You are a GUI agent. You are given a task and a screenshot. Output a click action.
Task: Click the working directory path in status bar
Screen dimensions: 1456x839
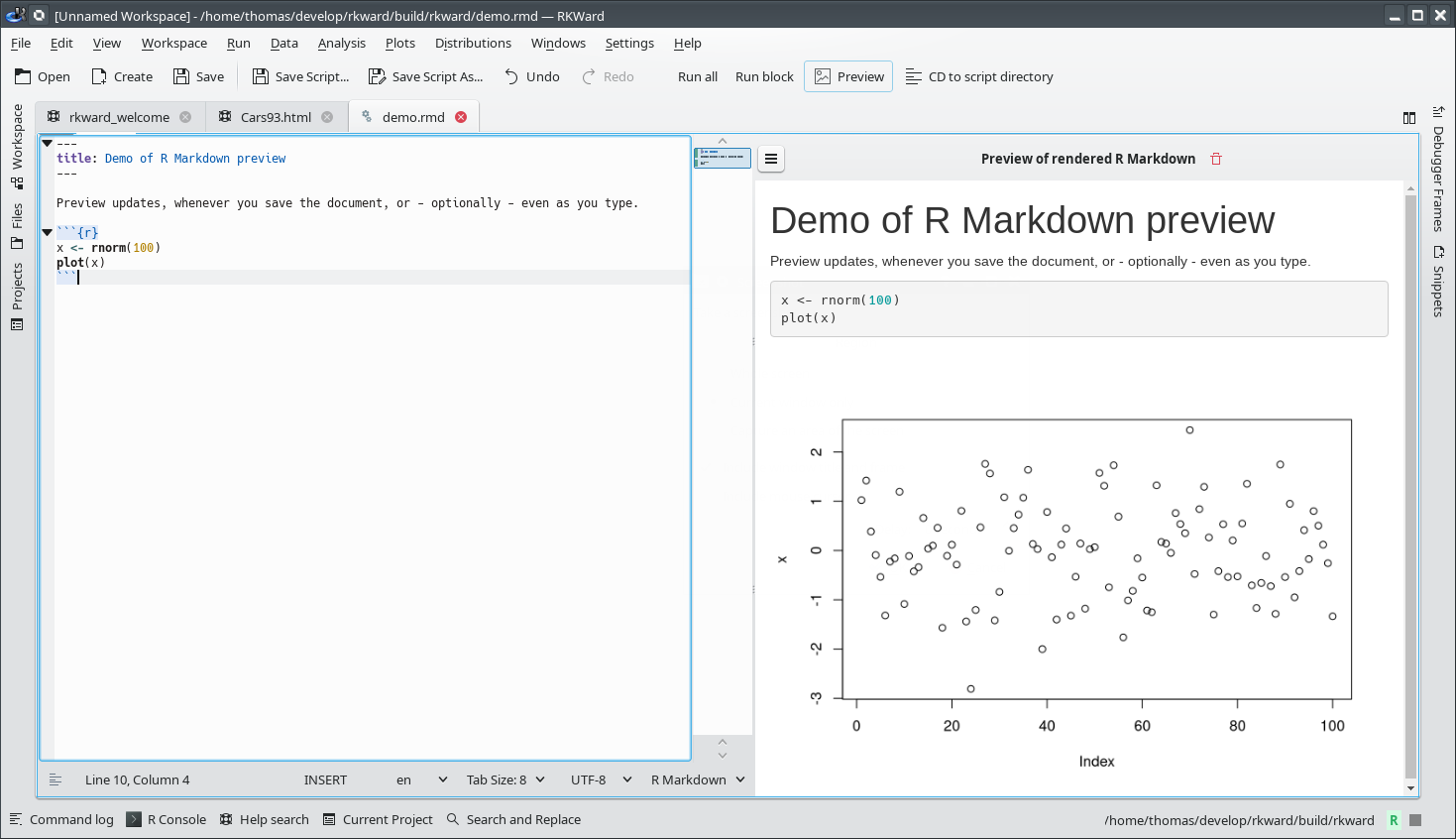tap(1239, 820)
